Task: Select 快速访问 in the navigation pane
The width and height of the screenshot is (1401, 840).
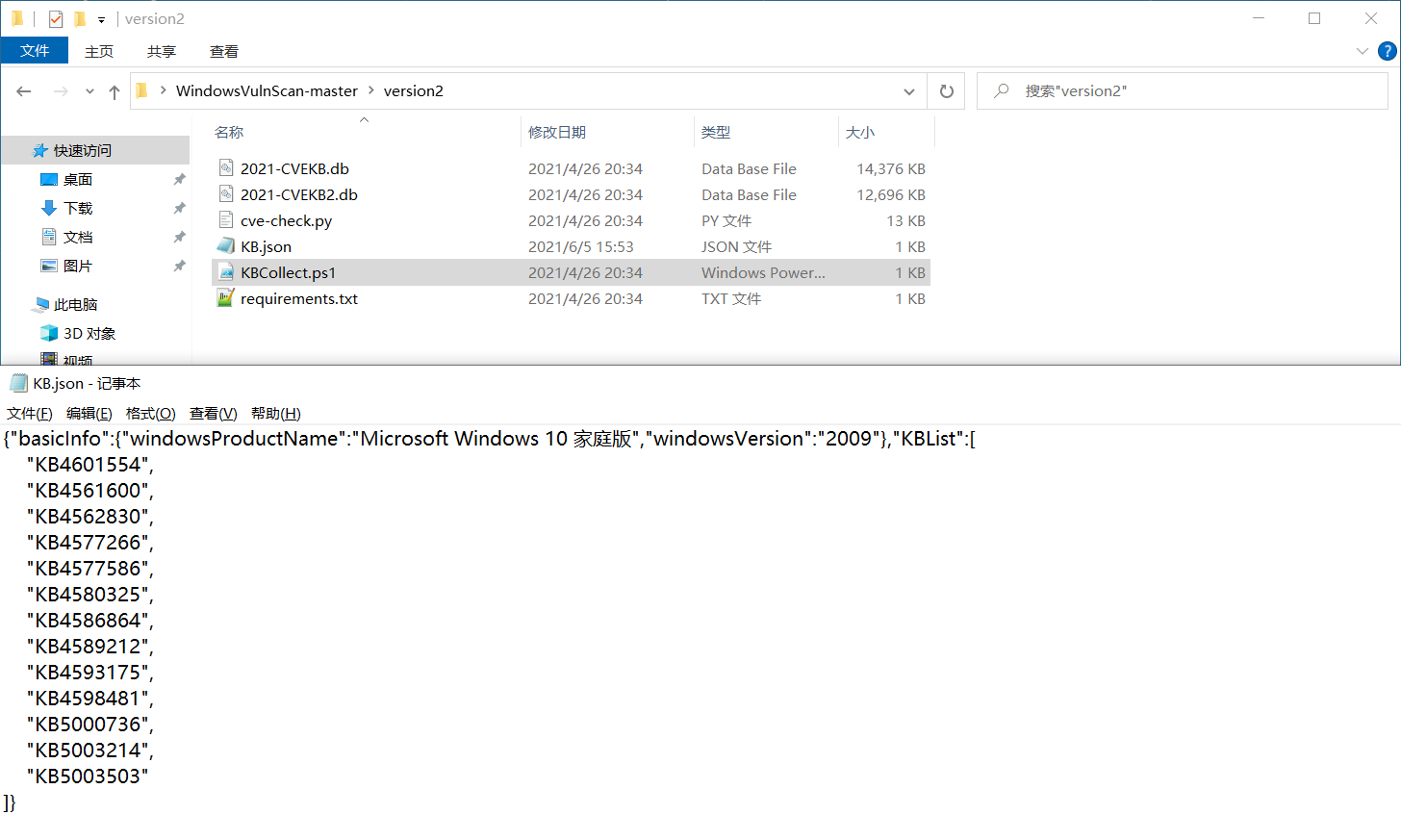Action: tap(83, 150)
